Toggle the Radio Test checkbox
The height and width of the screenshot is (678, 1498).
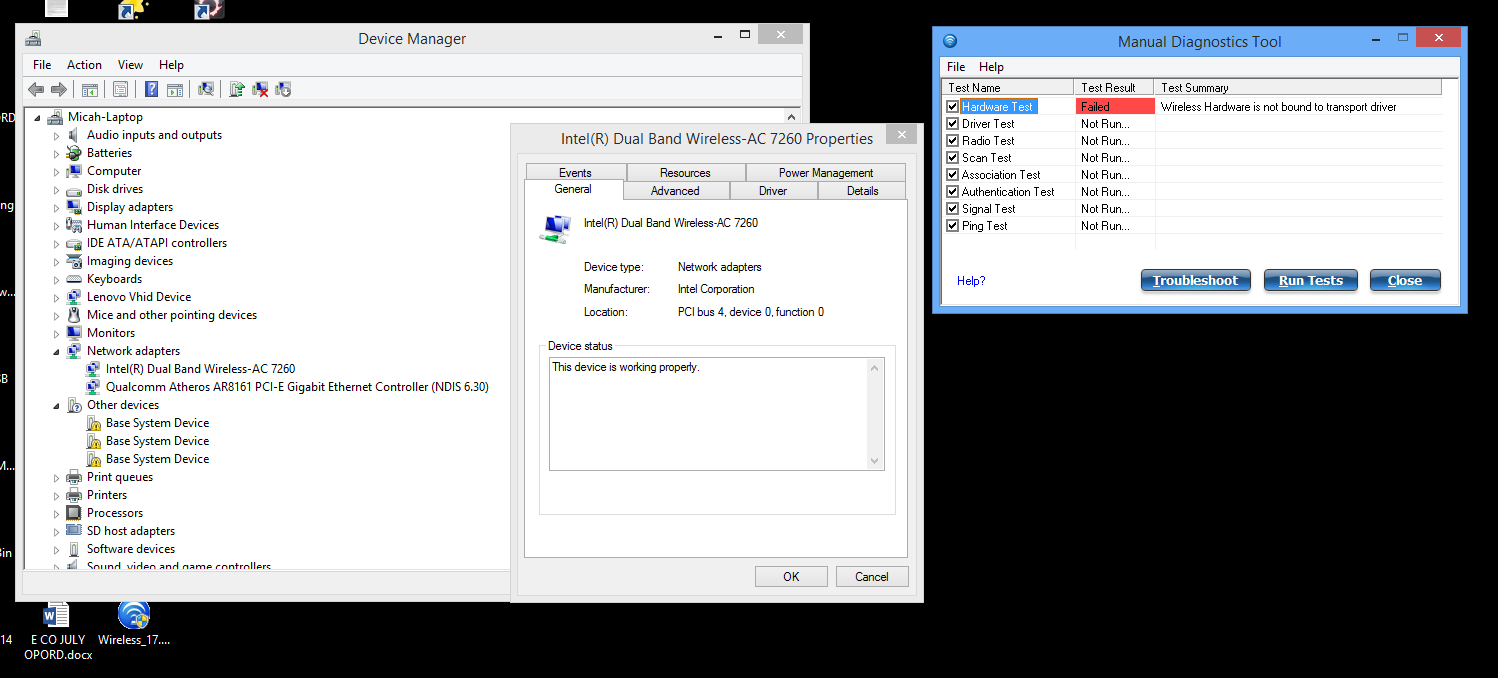tap(952, 141)
